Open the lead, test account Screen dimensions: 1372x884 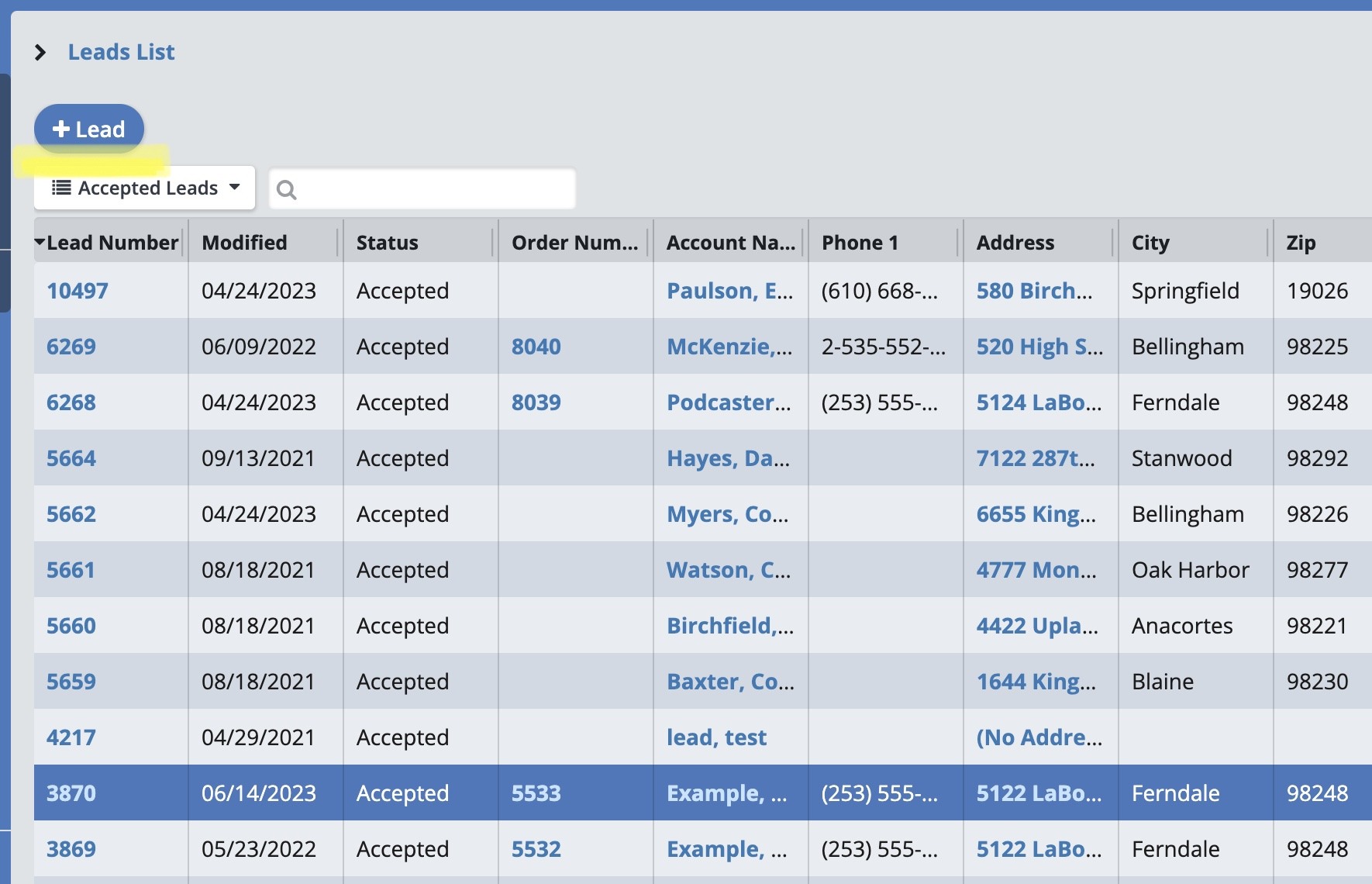click(x=716, y=737)
